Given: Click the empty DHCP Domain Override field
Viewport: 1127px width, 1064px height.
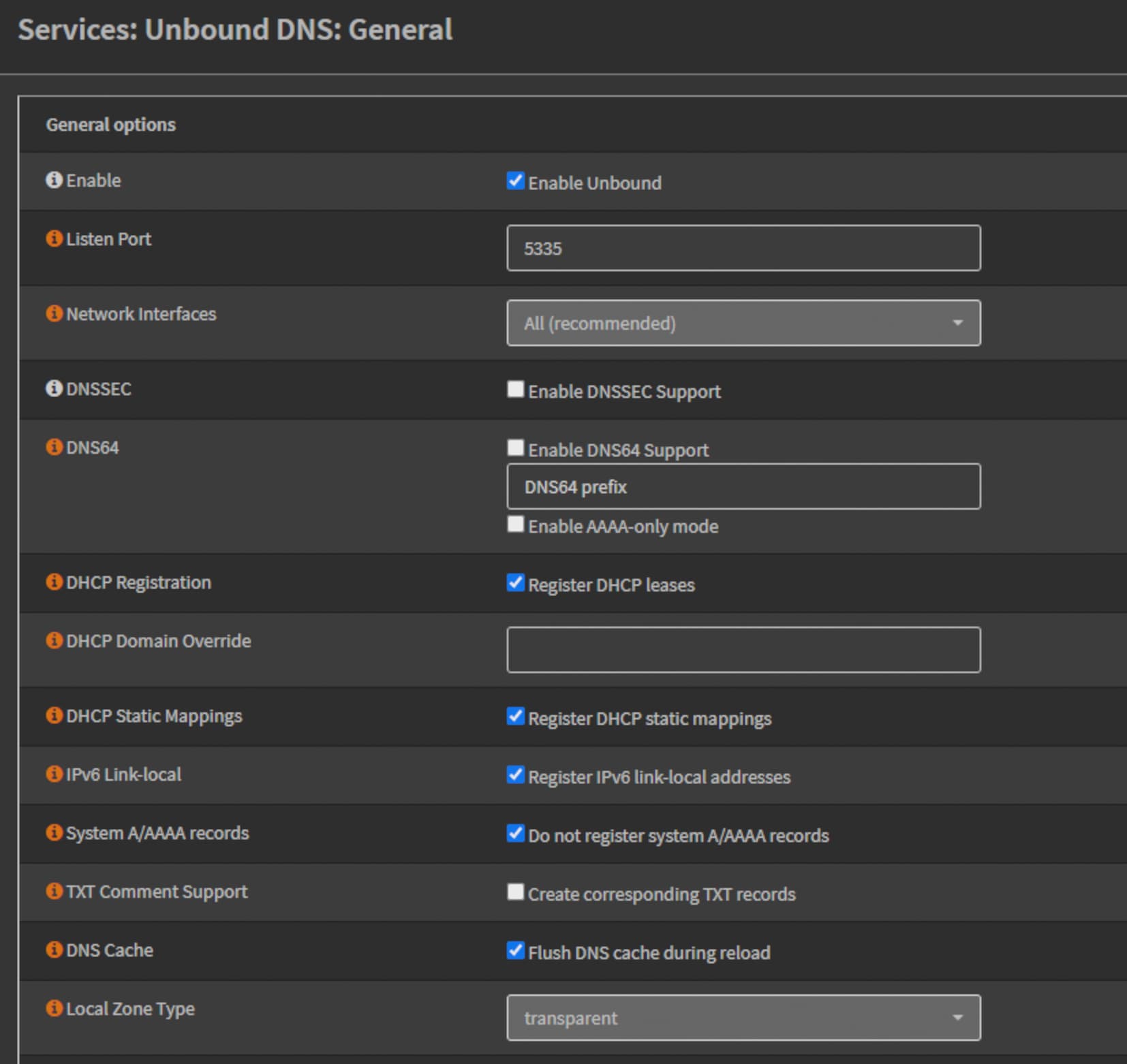Looking at the screenshot, I should pos(743,650).
